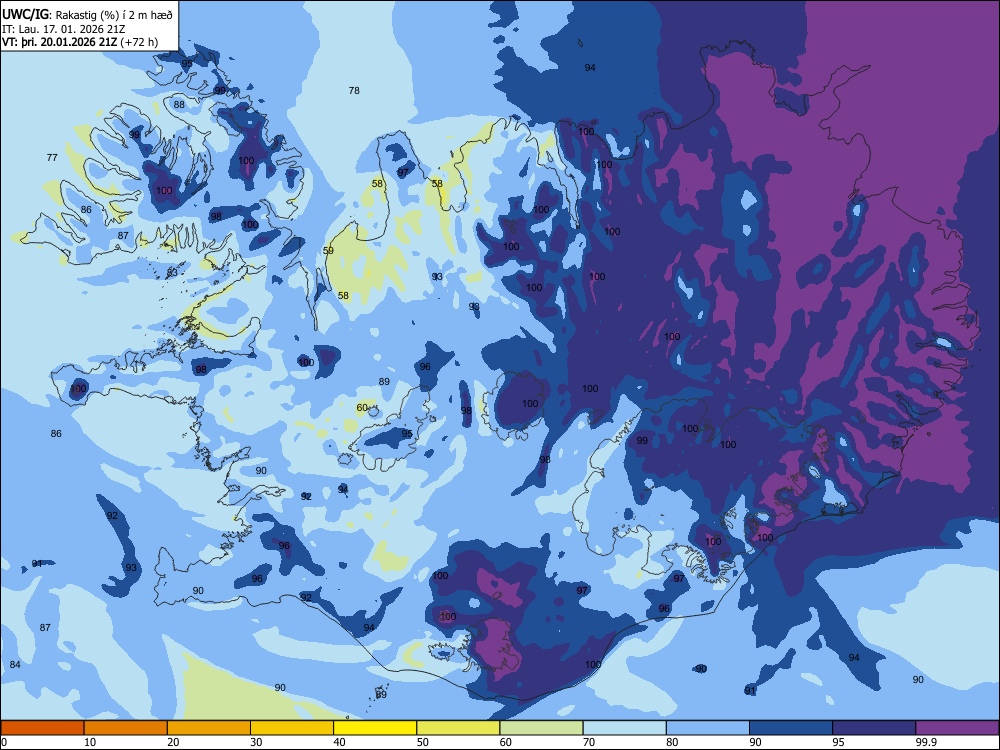Pick the amber 20–30 legend swatch
Image resolution: width=1000 pixels, height=750 pixels.
(x=209, y=728)
